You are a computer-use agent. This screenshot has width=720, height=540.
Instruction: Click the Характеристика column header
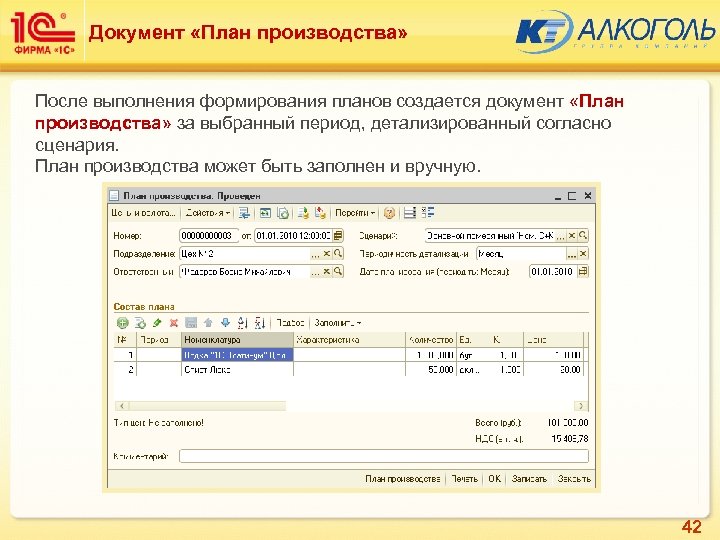[349, 340]
